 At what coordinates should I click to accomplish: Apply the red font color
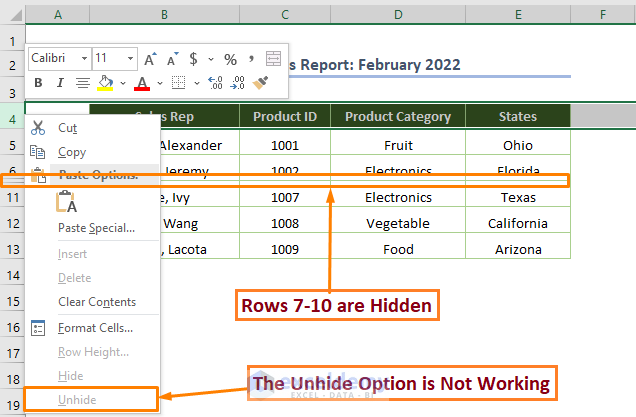tap(142, 83)
